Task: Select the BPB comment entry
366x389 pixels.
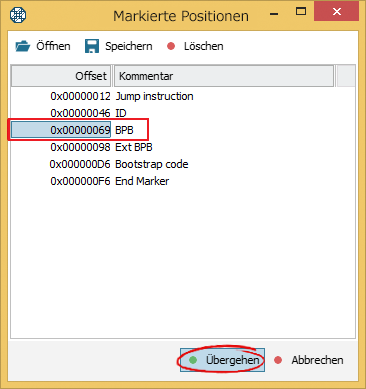Action: click(x=124, y=130)
